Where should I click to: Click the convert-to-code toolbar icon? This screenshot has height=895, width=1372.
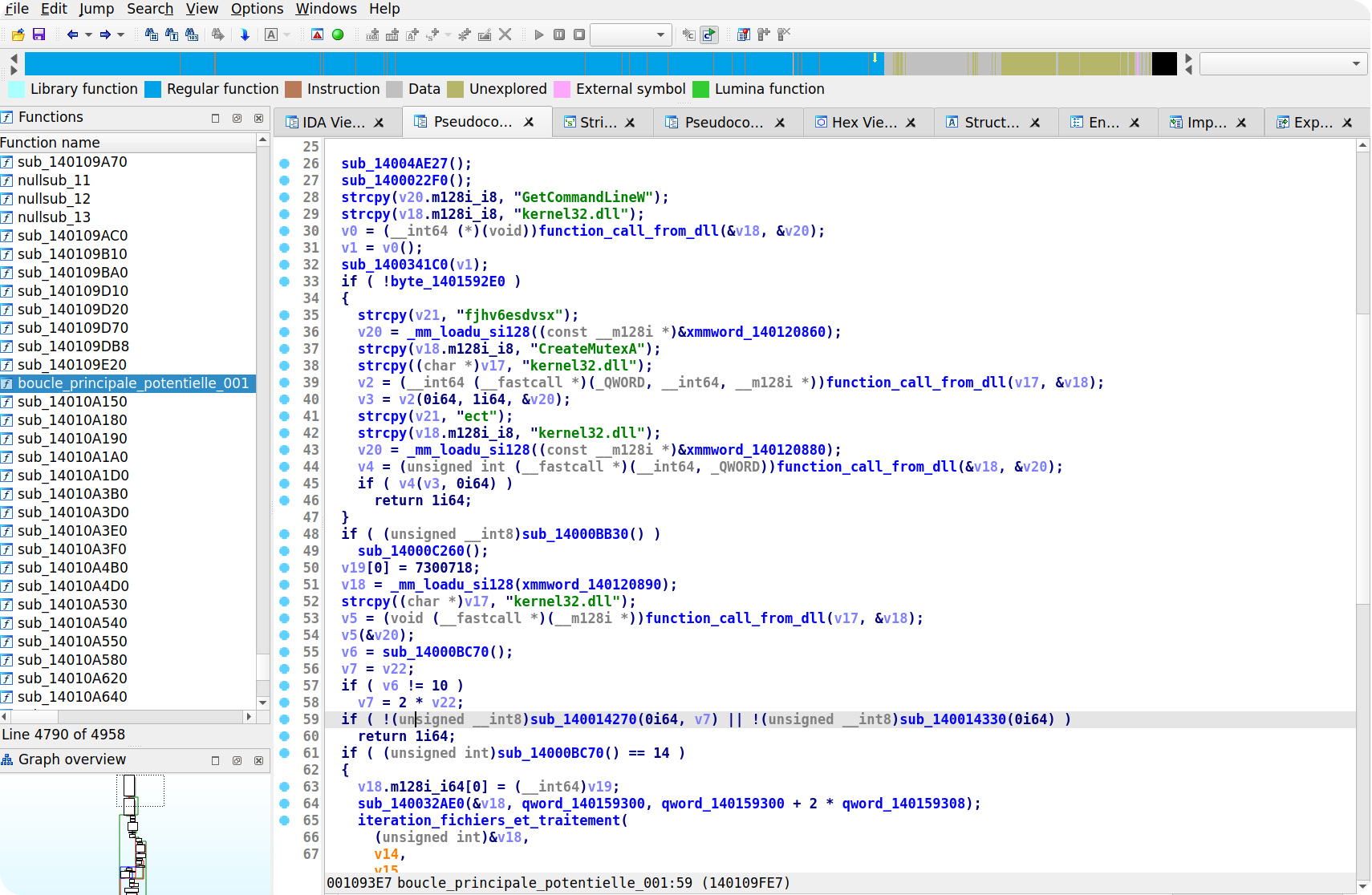[x=372, y=34]
